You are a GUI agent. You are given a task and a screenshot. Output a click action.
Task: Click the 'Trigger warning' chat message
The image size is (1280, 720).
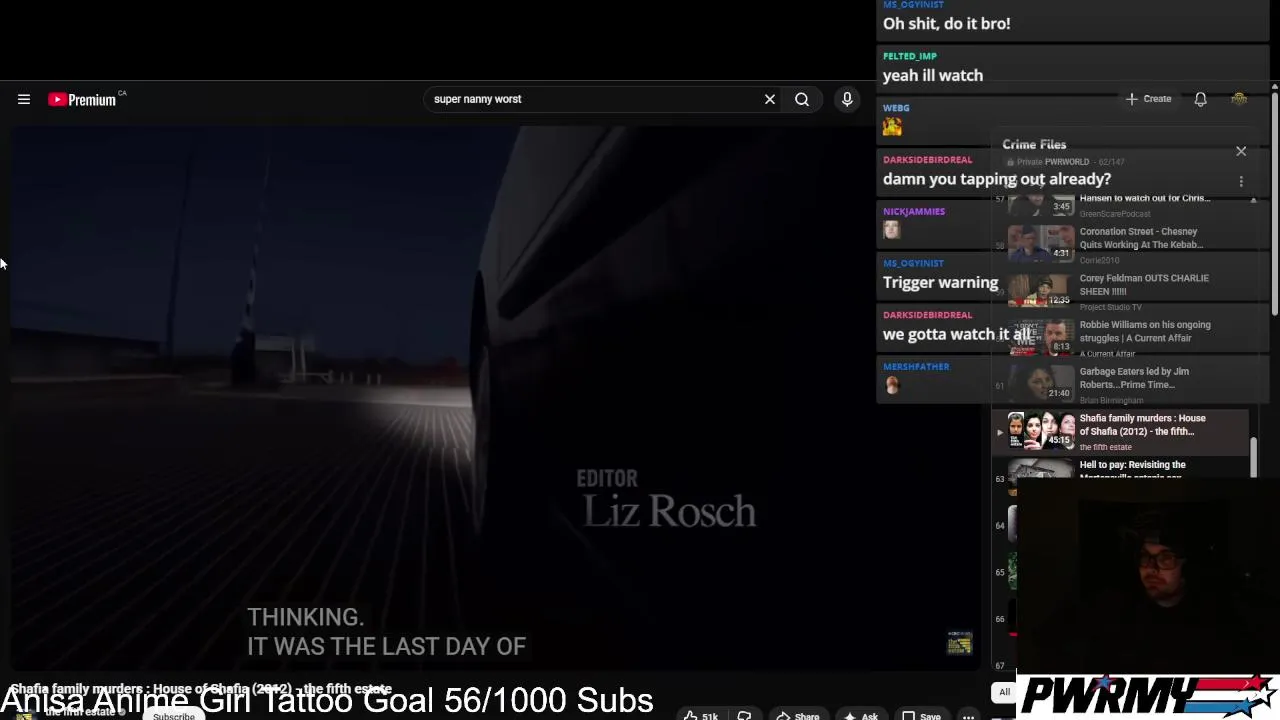pyautogui.click(x=940, y=282)
